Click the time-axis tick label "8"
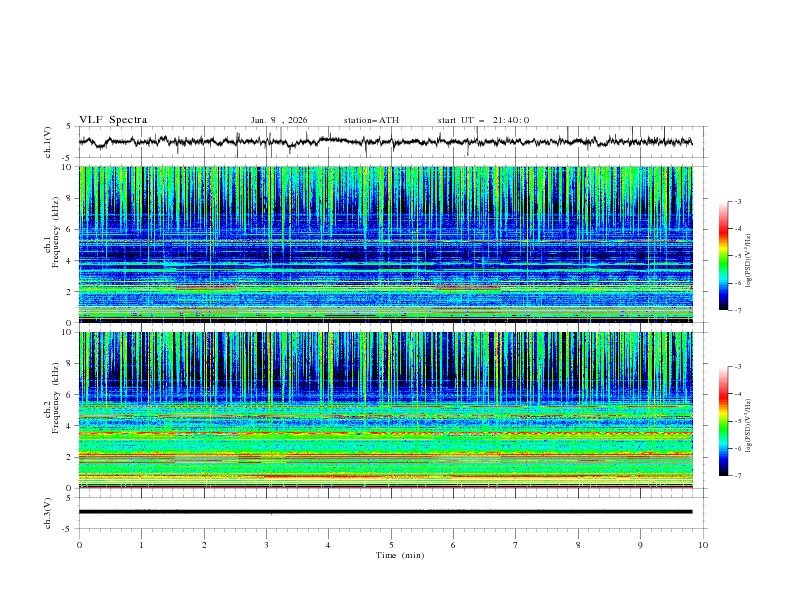 (x=578, y=545)
